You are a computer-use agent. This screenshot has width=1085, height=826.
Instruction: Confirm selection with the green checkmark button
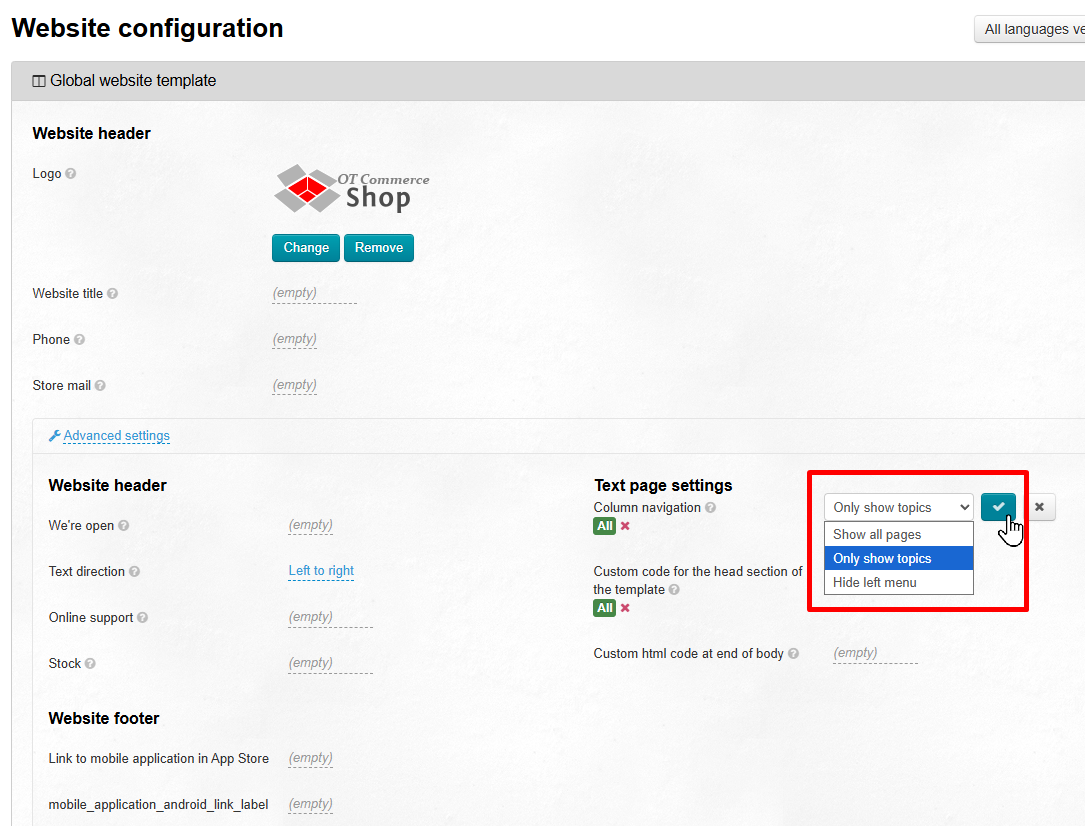click(x=998, y=507)
